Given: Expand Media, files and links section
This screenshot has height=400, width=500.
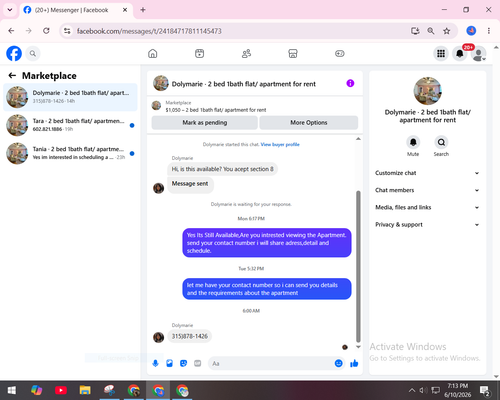Looking at the screenshot, I should pyautogui.click(x=428, y=207).
